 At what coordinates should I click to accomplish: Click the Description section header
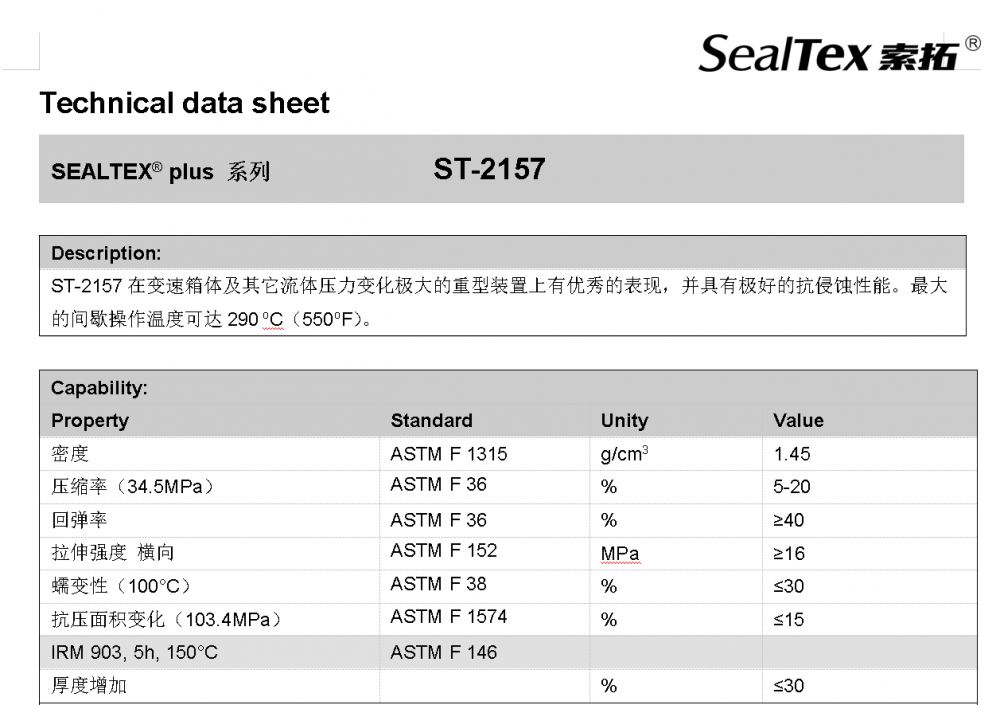(x=106, y=253)
